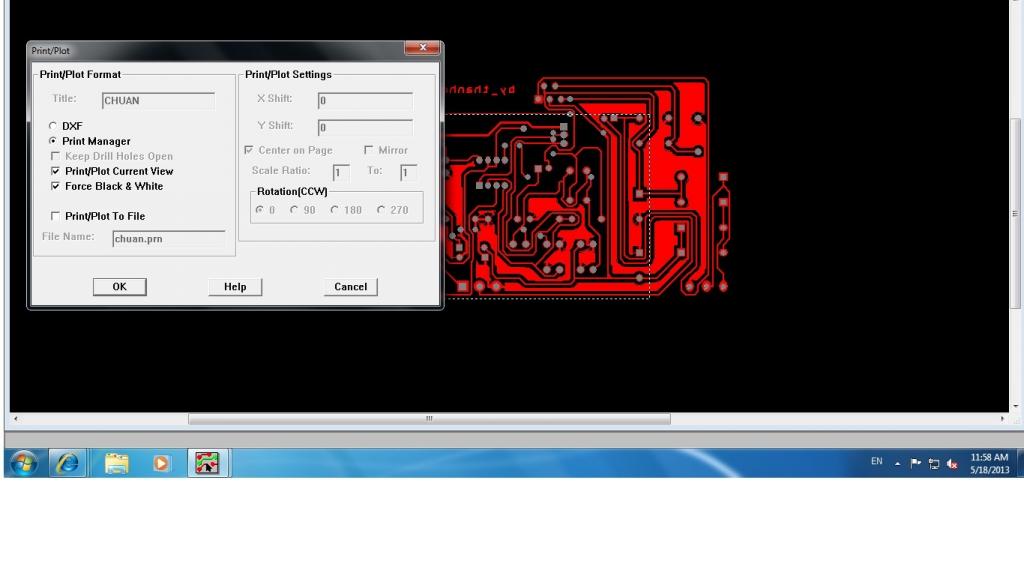Open the network tray icon
Image resolution: width=1024 pixels, height=576 pixels.
[934, 464]
